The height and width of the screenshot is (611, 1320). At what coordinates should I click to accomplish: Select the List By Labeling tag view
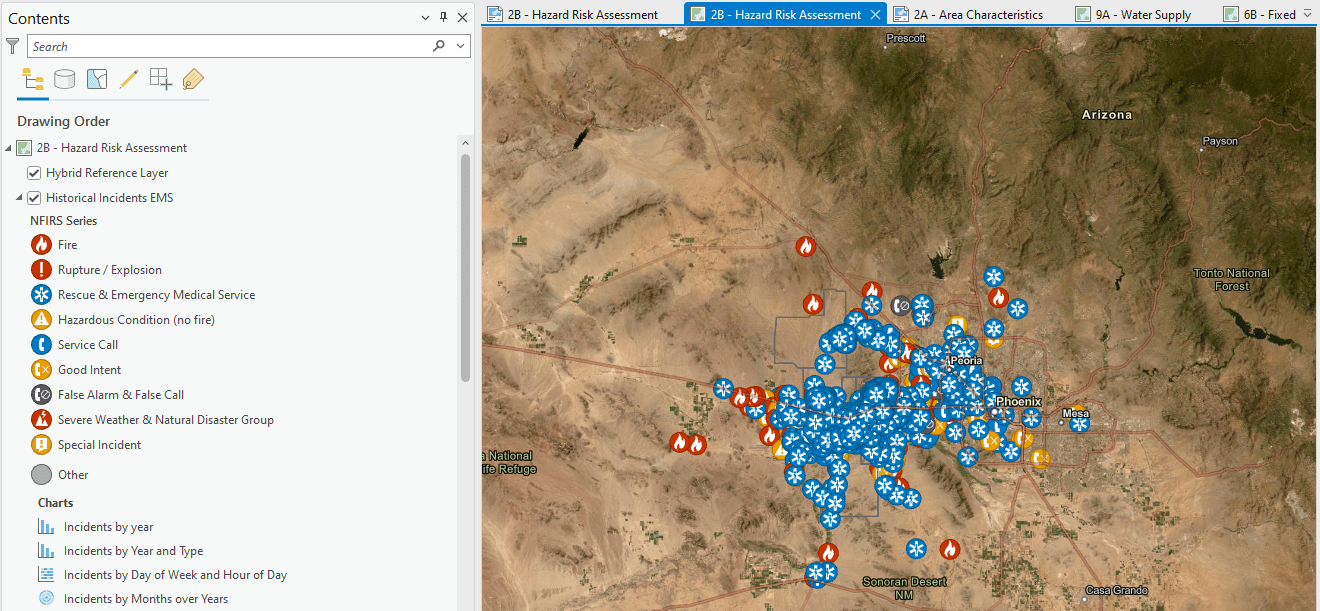(192, 79)
